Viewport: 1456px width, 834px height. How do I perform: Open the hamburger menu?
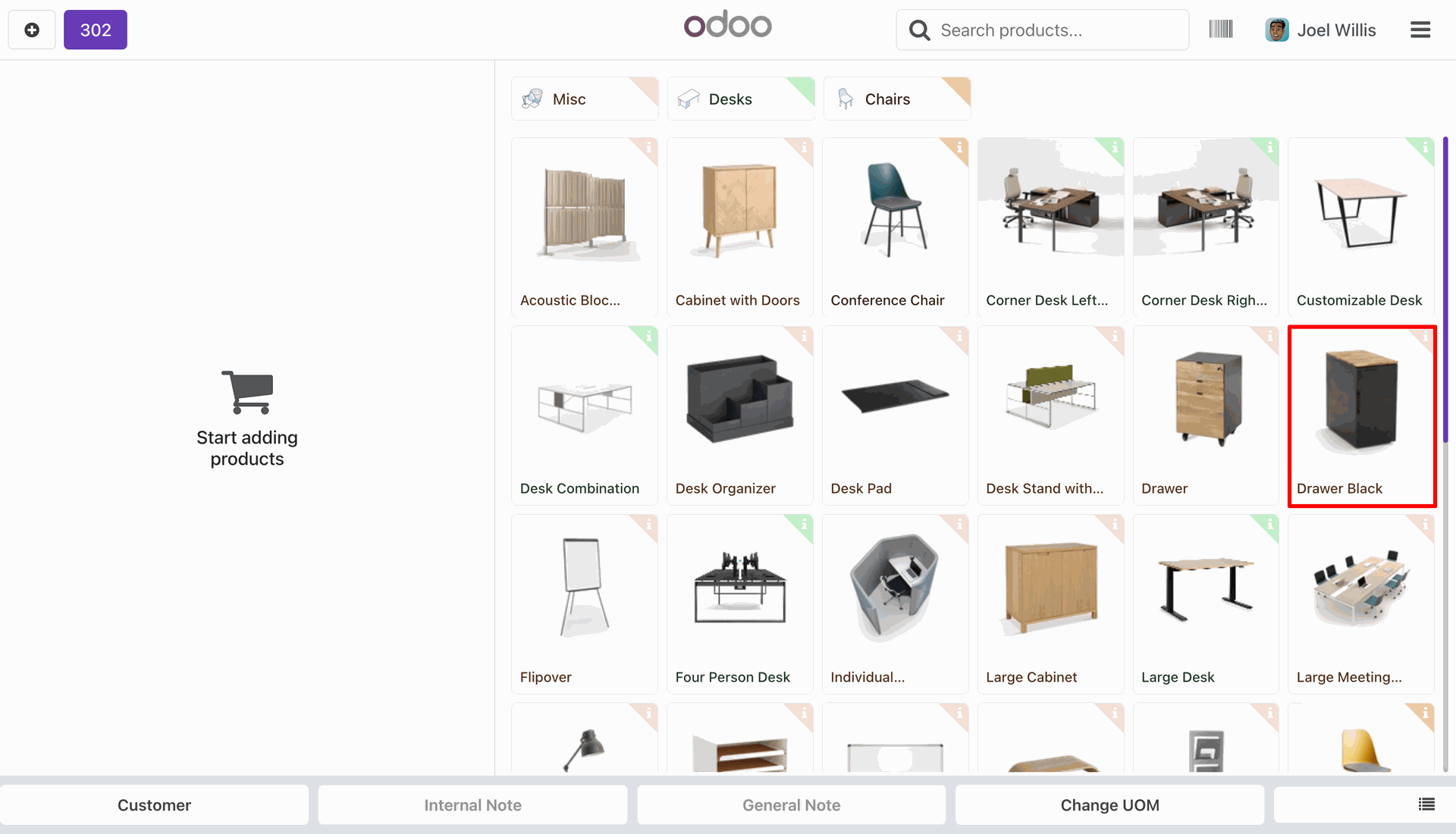point(1420,30)
